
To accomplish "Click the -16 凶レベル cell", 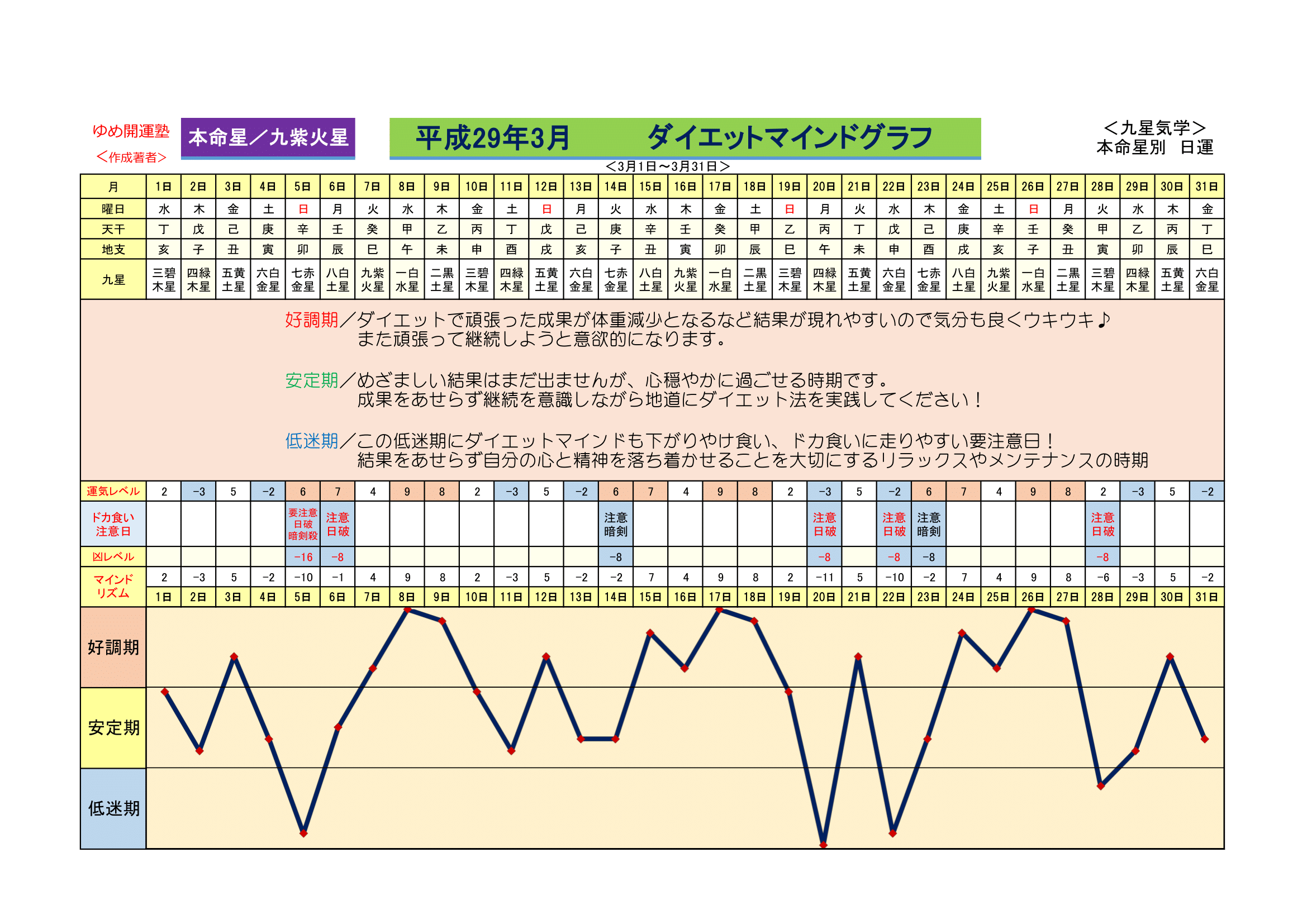I will tap(303, 557).
